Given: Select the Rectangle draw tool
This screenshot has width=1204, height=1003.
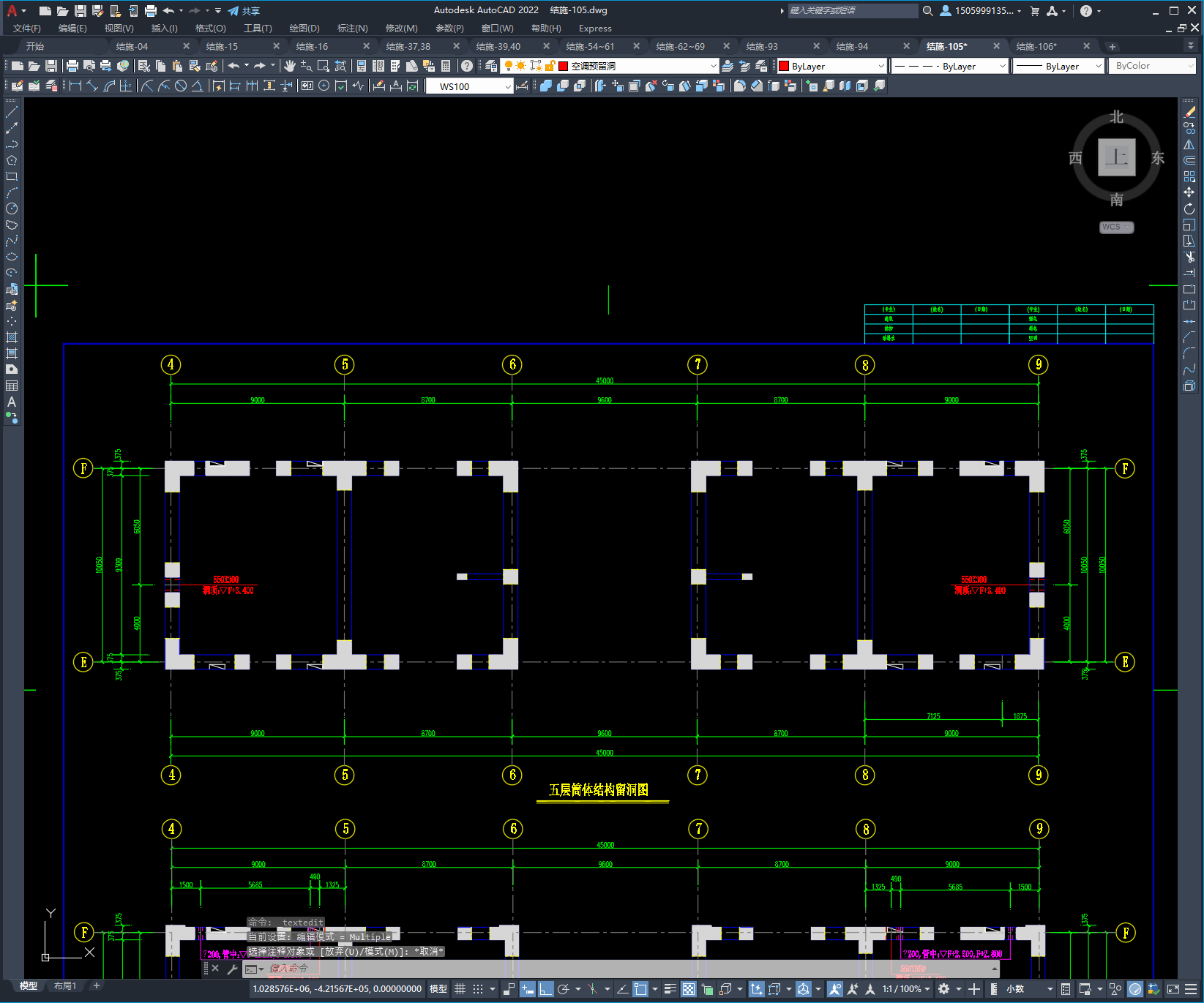Looking at the screenshot, I should [12, 176].
